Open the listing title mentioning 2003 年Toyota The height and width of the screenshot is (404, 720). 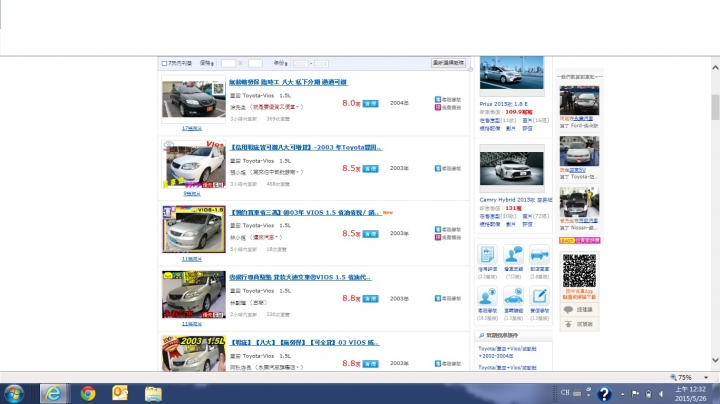click(306, 147)
